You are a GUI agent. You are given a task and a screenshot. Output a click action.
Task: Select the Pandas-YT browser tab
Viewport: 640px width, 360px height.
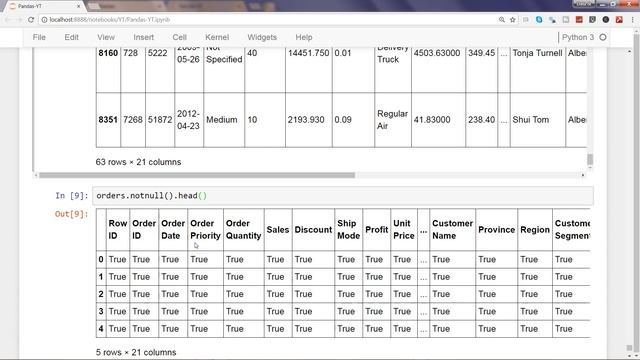click(x=43, y=6)
